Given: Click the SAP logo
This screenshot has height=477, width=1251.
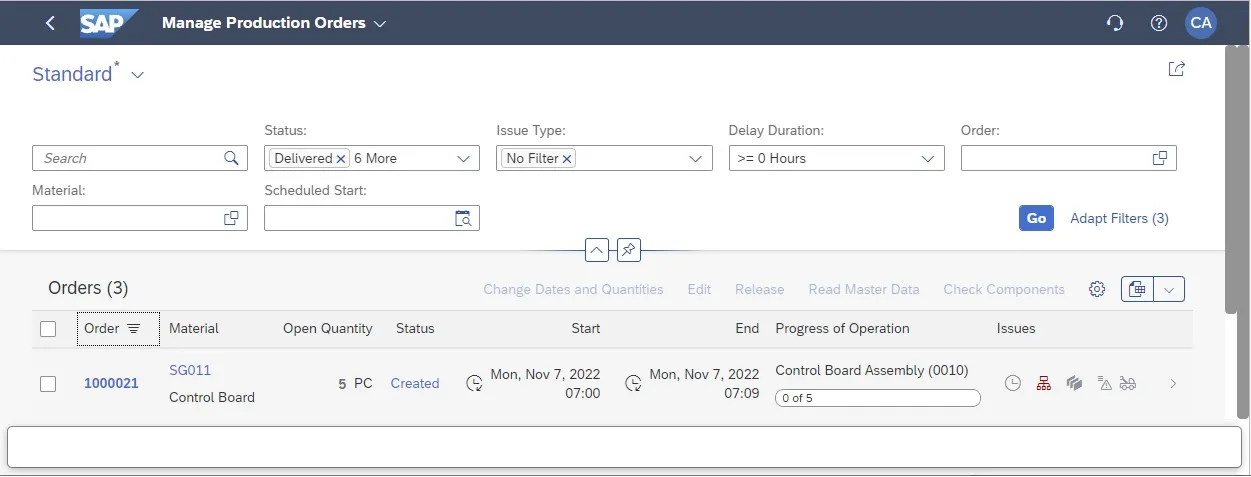Looking at the screenshot, I should (x=108, y=22).
